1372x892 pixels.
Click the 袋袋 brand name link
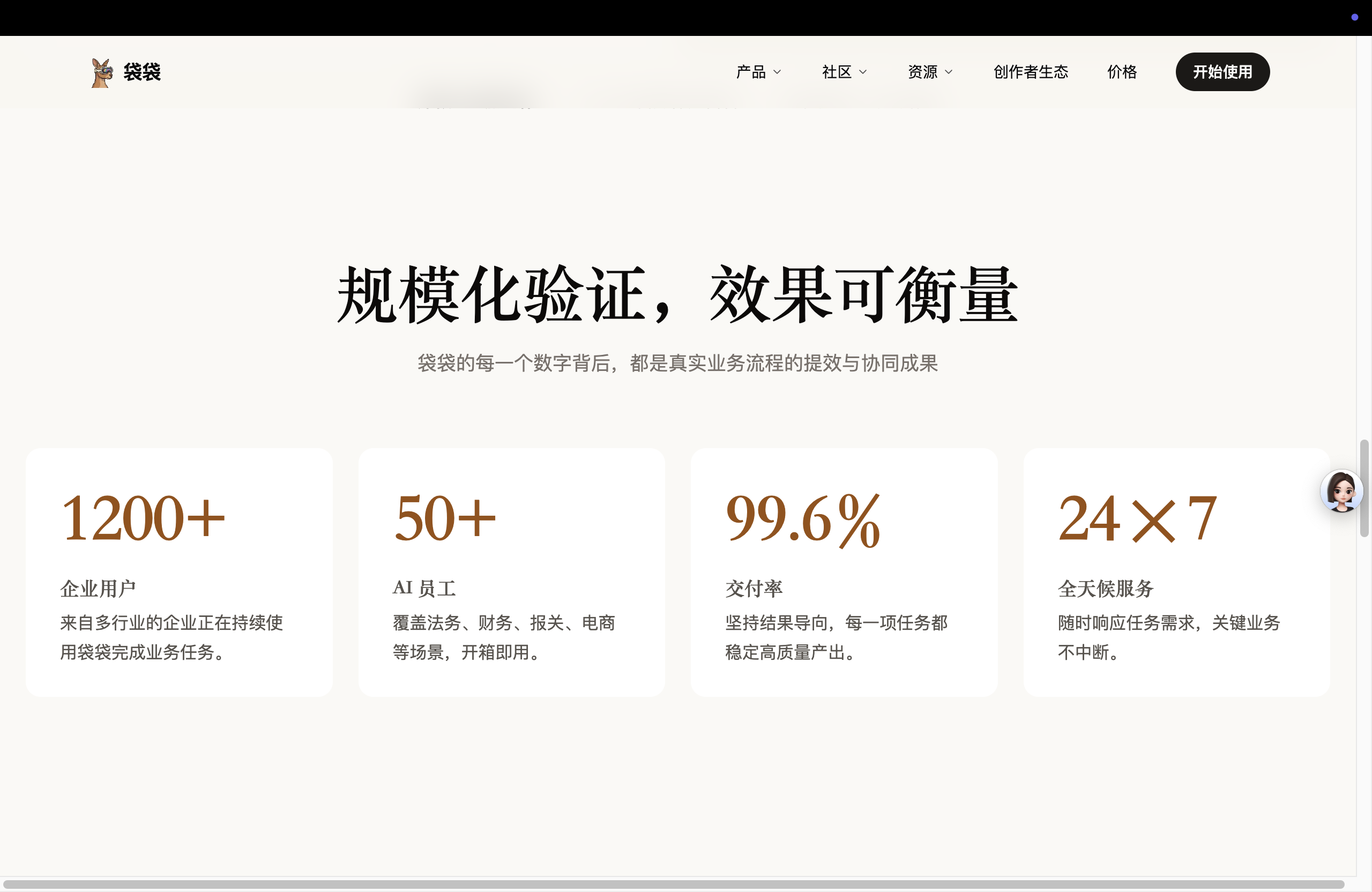click(142, 73)
